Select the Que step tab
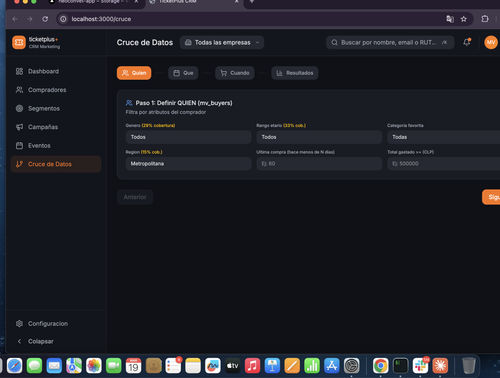 [183, 73]
